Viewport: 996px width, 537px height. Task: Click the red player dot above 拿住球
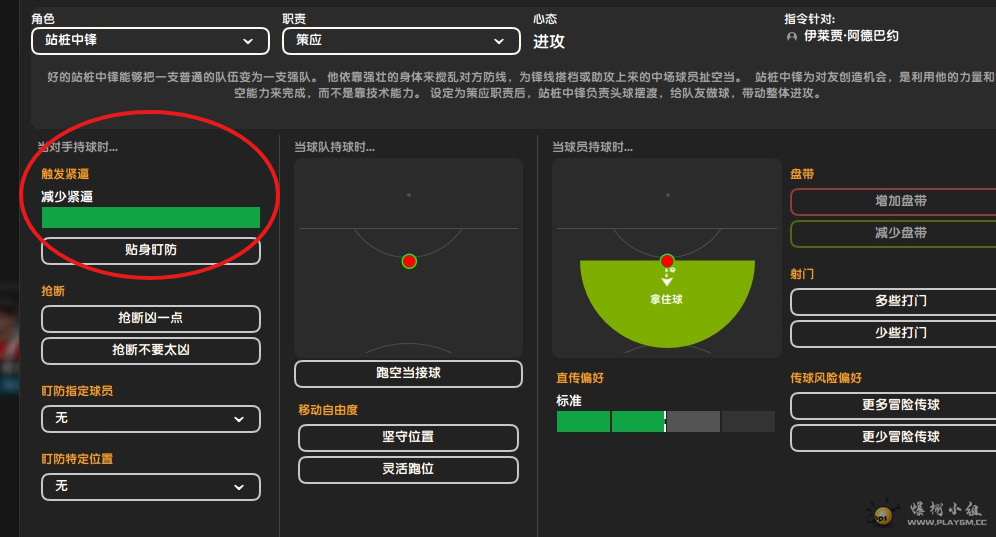click(667, 261)
